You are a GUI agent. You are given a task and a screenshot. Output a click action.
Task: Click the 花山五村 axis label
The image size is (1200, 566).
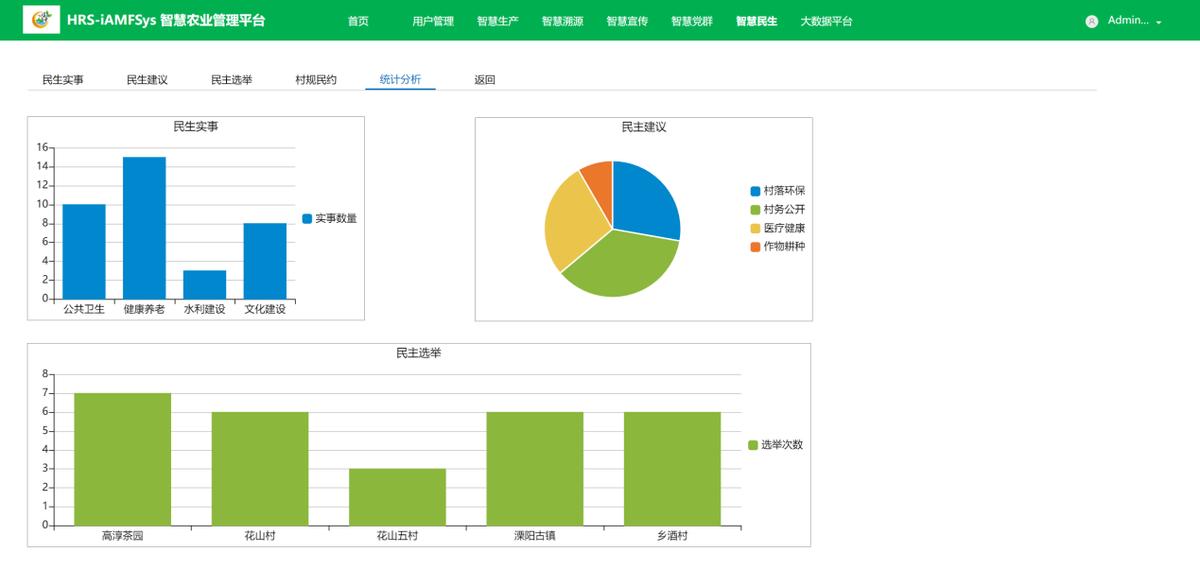397,536
